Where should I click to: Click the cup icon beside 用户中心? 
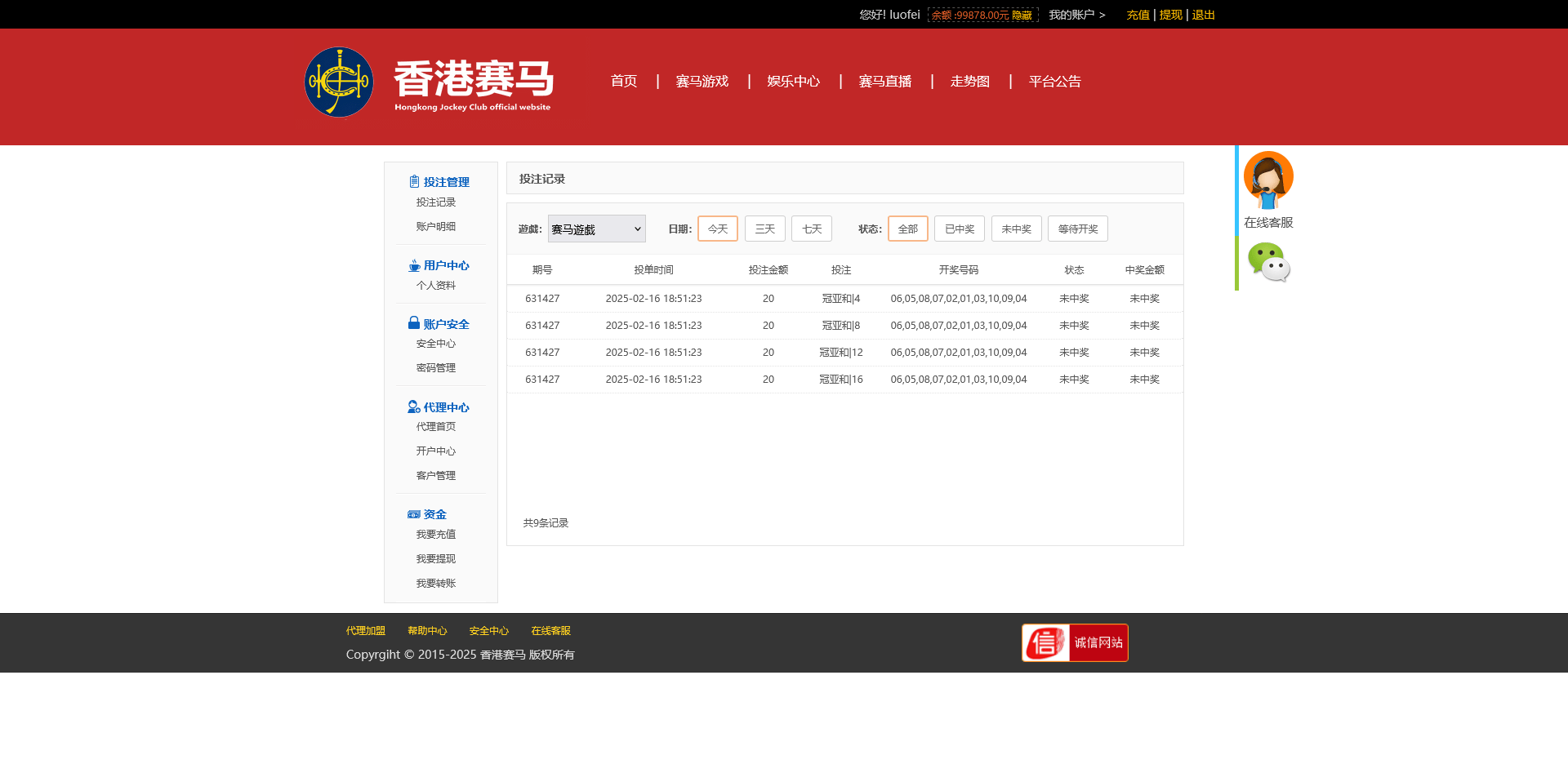414,265
